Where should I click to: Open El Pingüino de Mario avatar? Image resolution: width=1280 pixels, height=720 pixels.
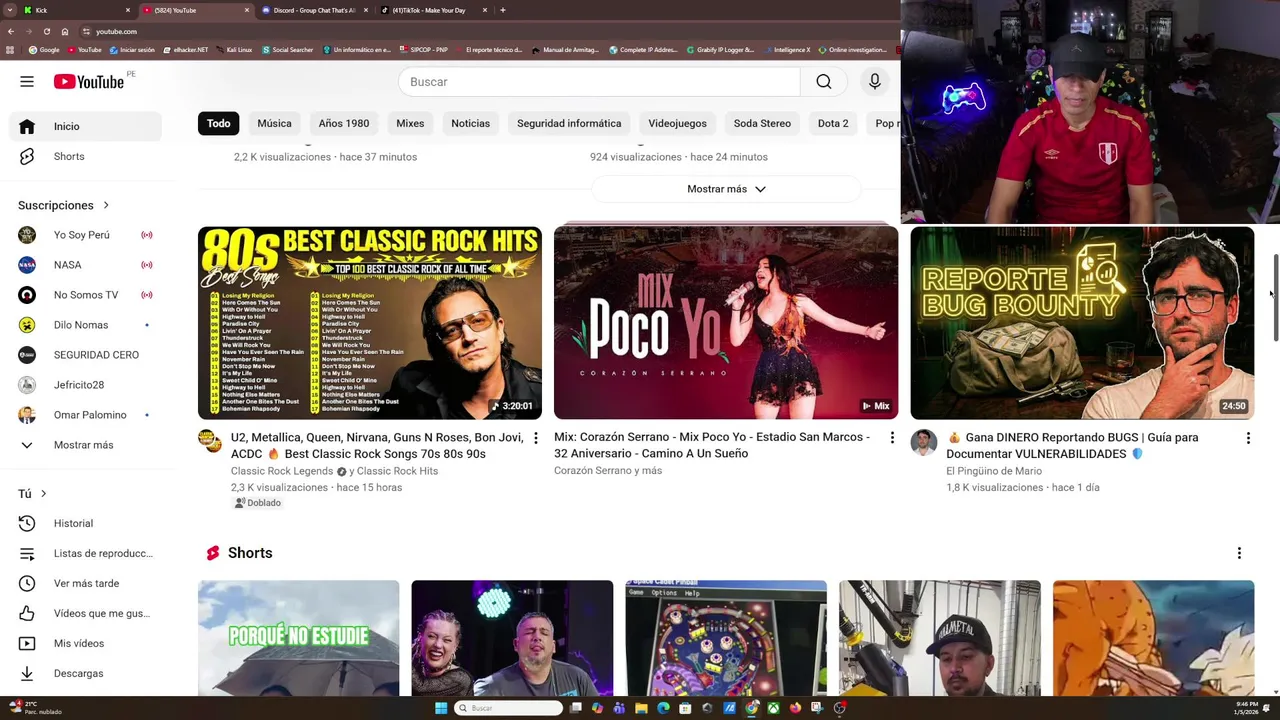[x=923, y=442]
